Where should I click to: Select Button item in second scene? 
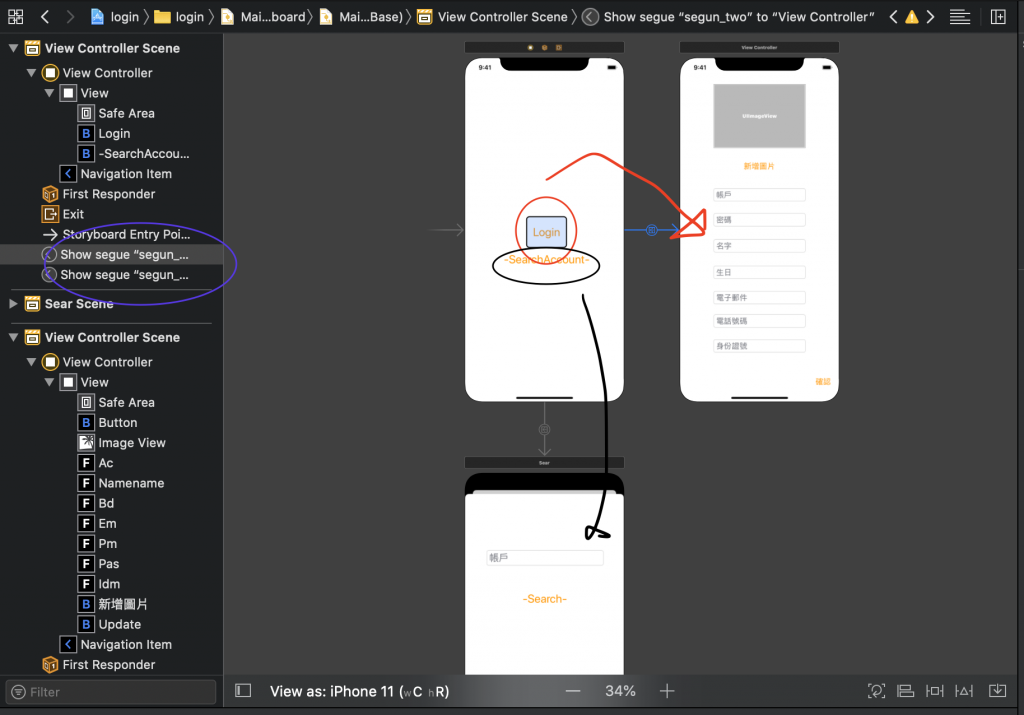coord(108,422)
